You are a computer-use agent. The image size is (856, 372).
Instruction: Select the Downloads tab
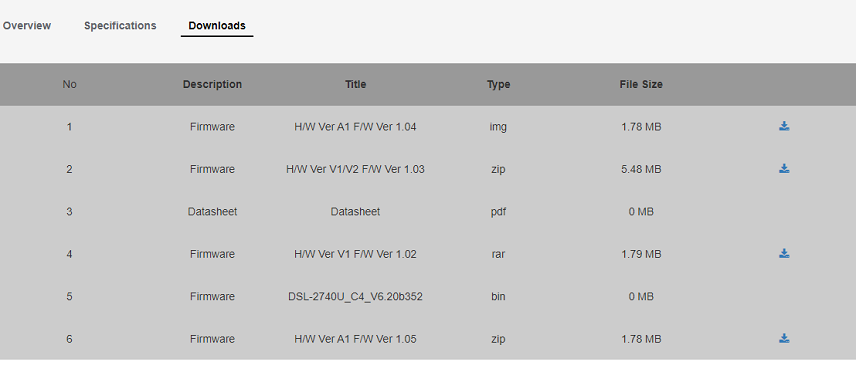click(x=217, y=26)
